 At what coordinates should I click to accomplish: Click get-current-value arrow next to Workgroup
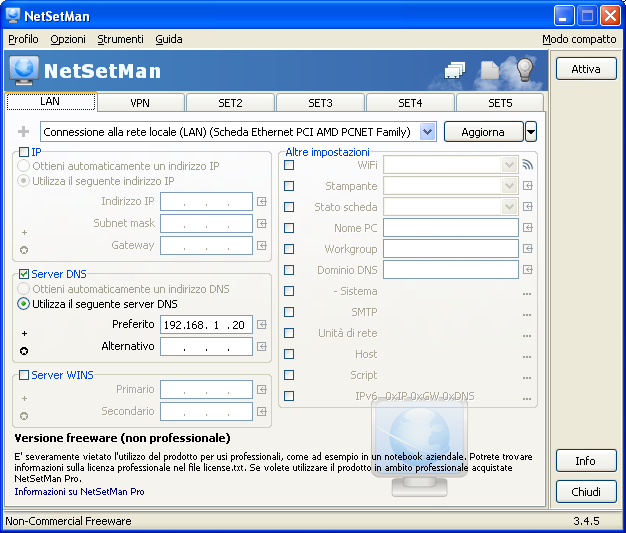coord(528,249)
